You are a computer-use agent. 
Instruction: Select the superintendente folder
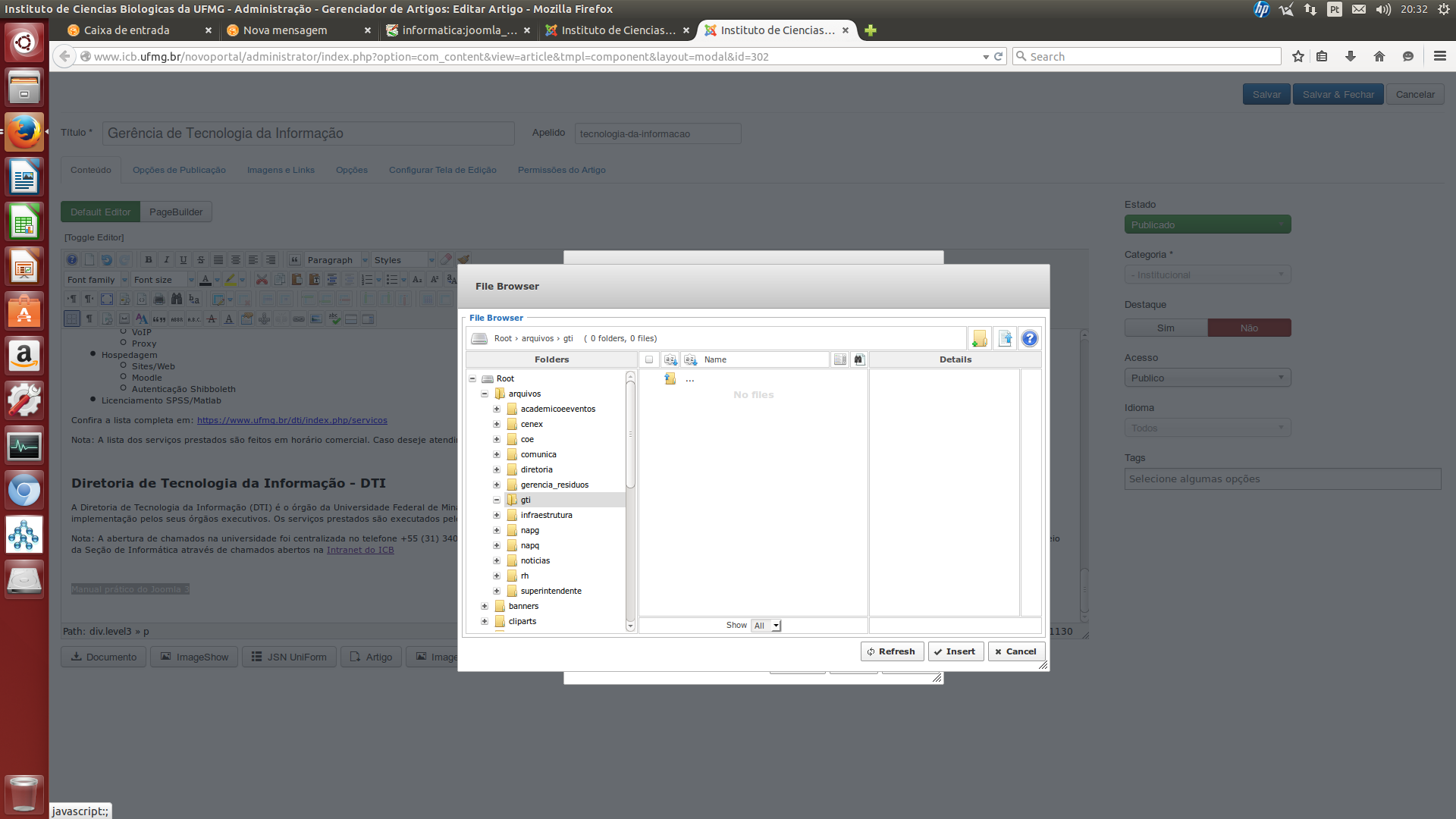tap(551, 591)
